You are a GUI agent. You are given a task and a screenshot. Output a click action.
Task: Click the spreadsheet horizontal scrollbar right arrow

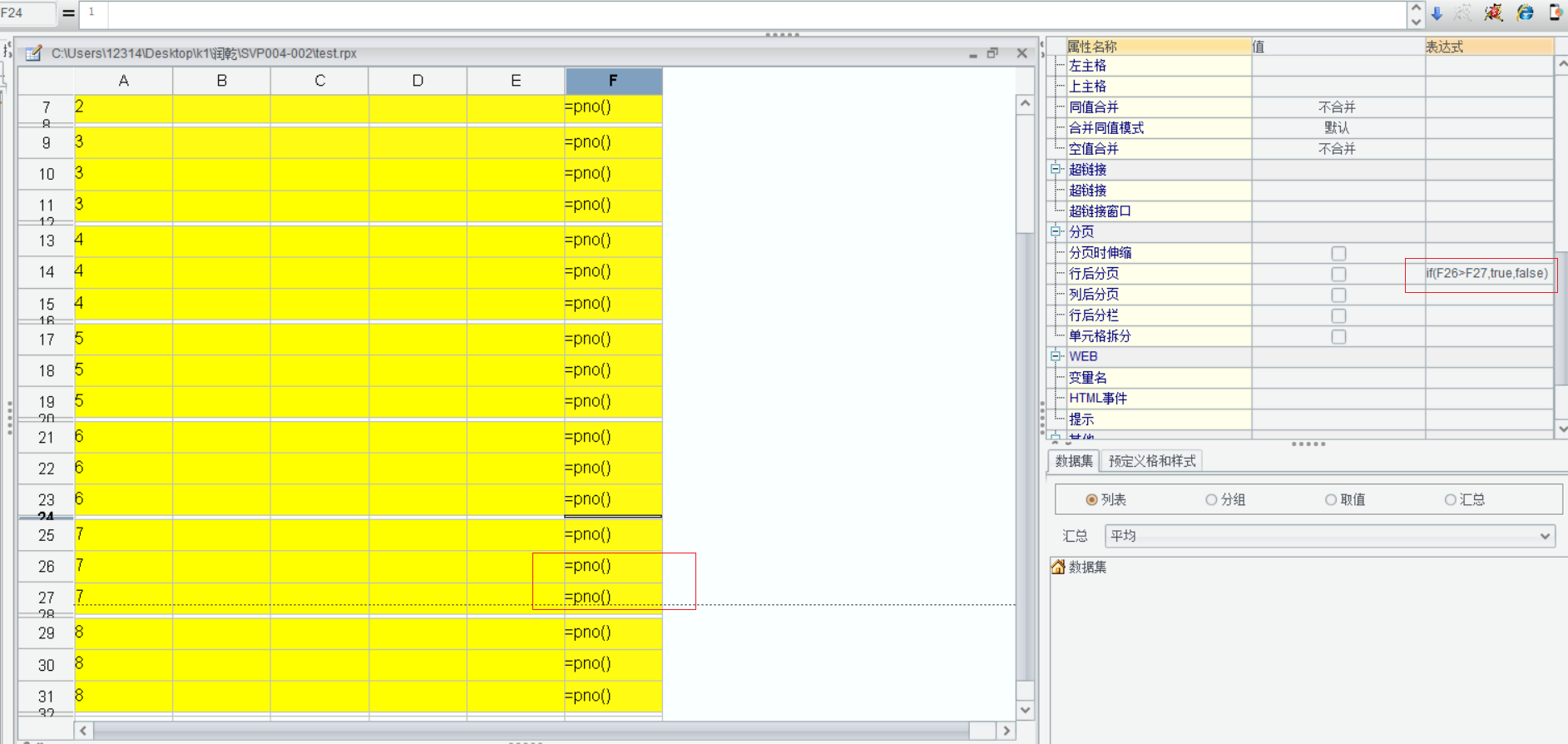click(1007, 731)
